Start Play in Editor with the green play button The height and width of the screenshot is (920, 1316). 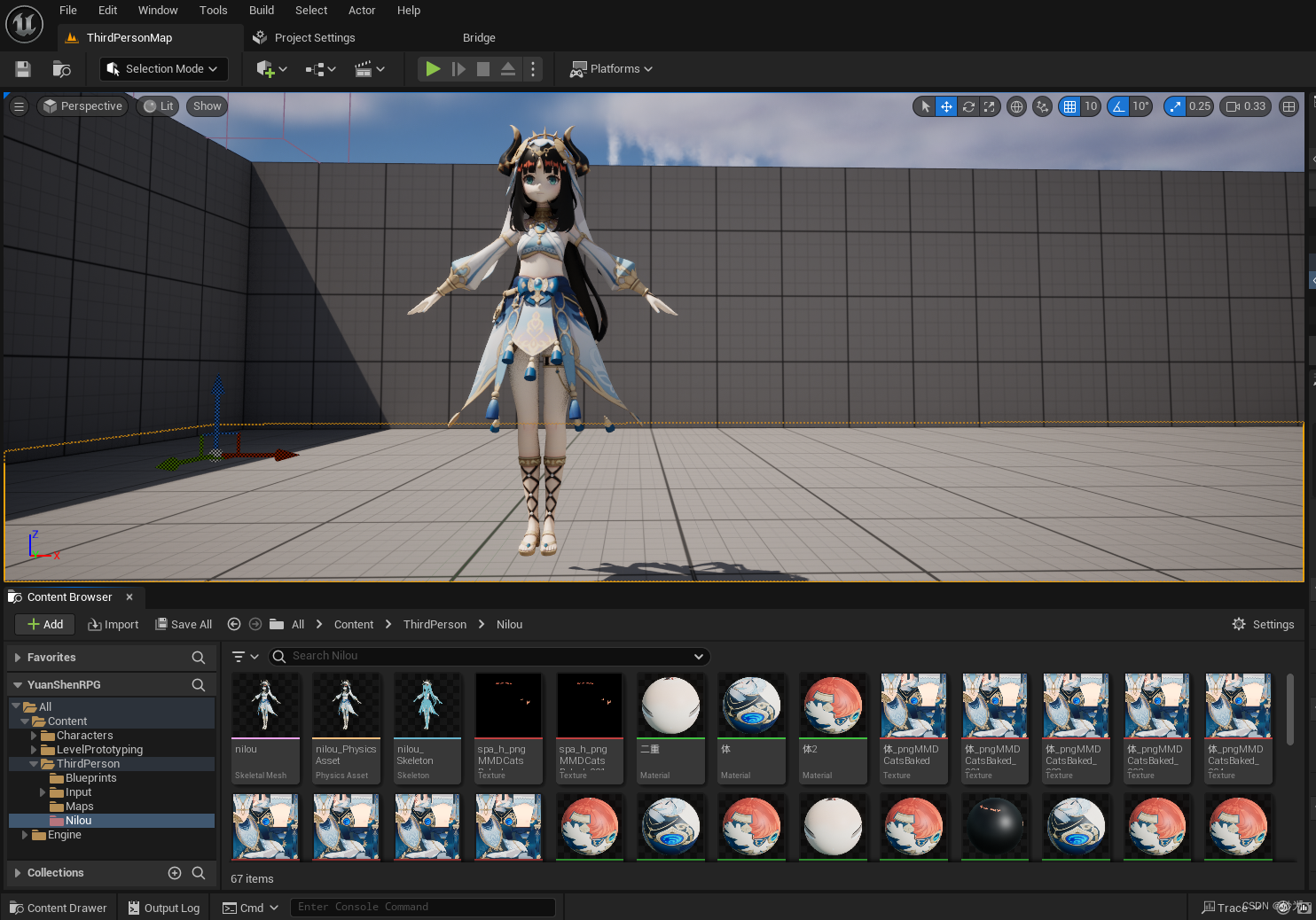pos(433,69)
